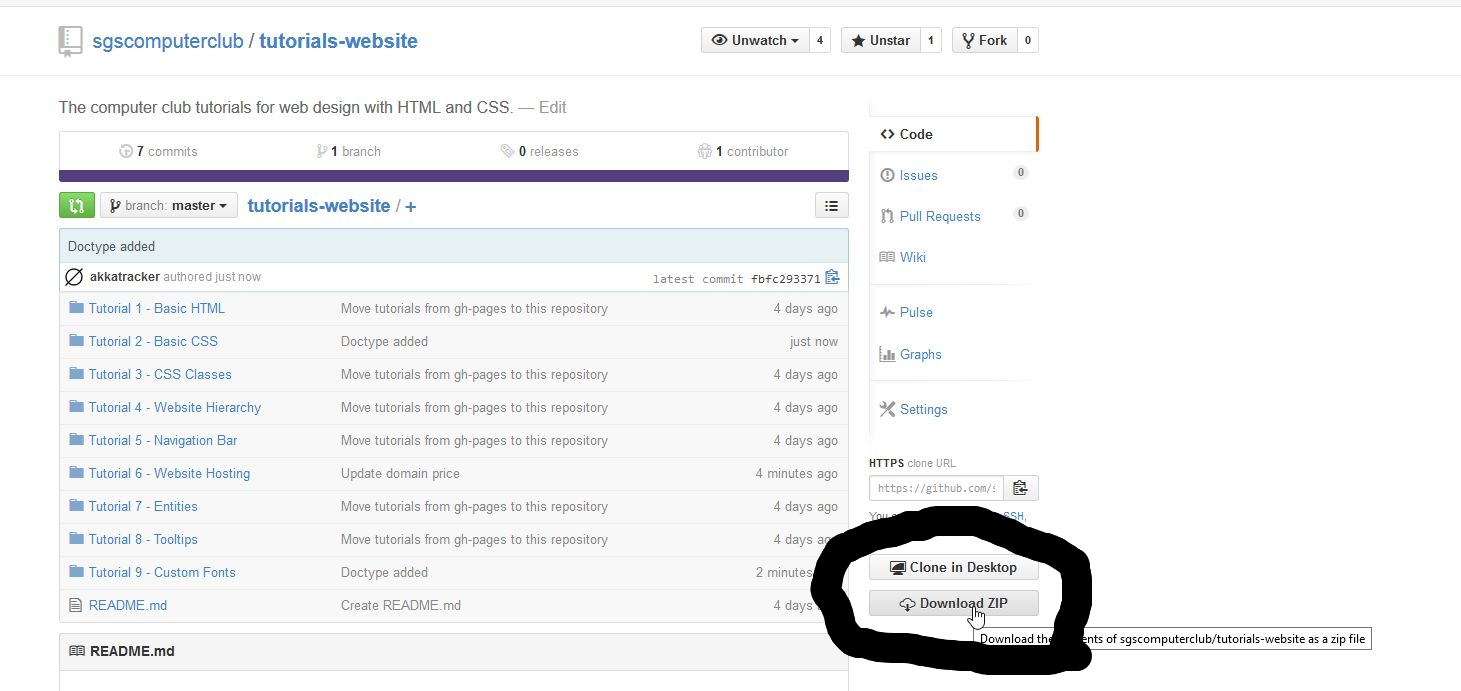The height and width of the screenshot is (691, 1461).
Task: Click the contributor people icon
Action: (x=705, y=151)
